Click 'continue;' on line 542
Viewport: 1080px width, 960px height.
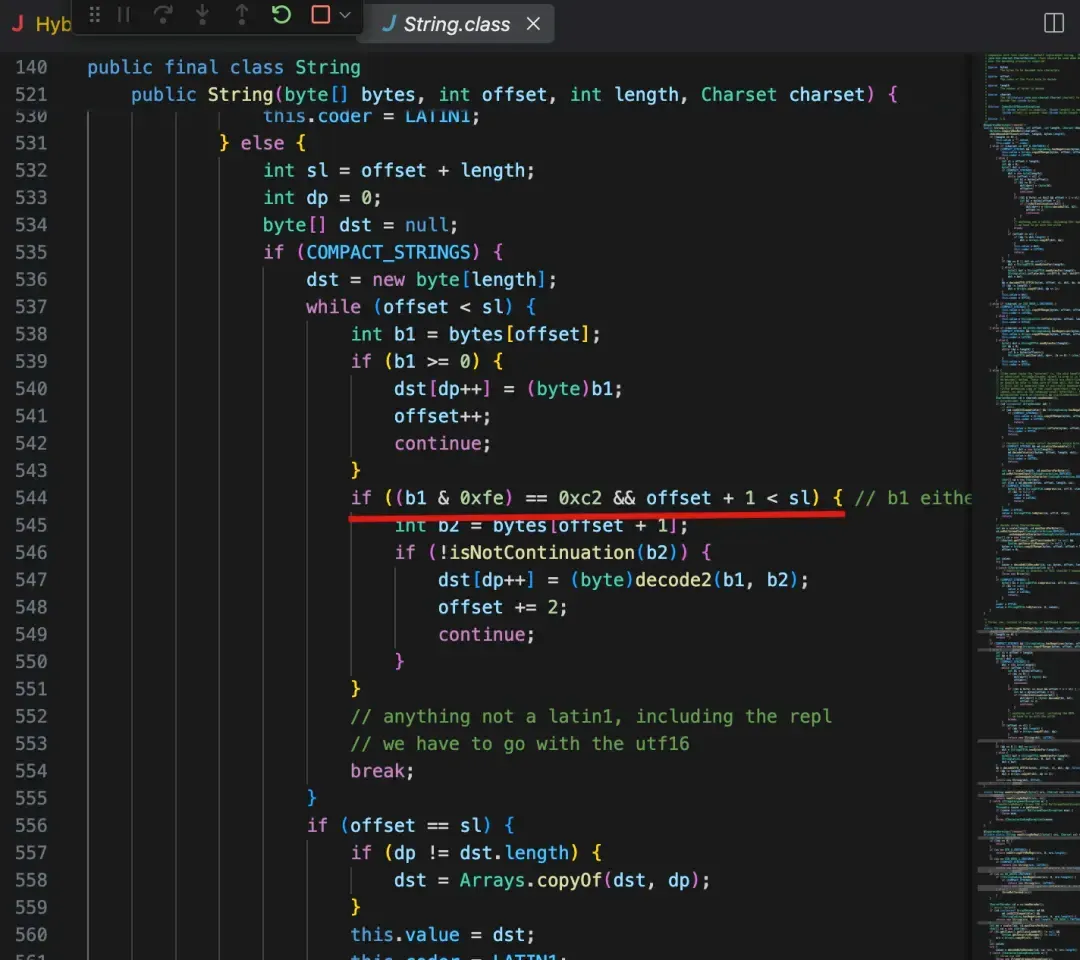click(x=442, y=444)
